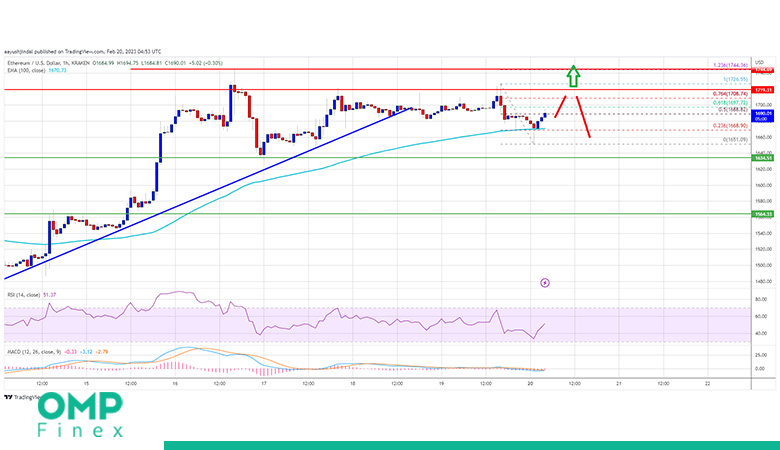Viewport: 780px width, 450px height.
Task: Select the 0.618(1697.72) Fibonacci level label
Action: [730, 102]
